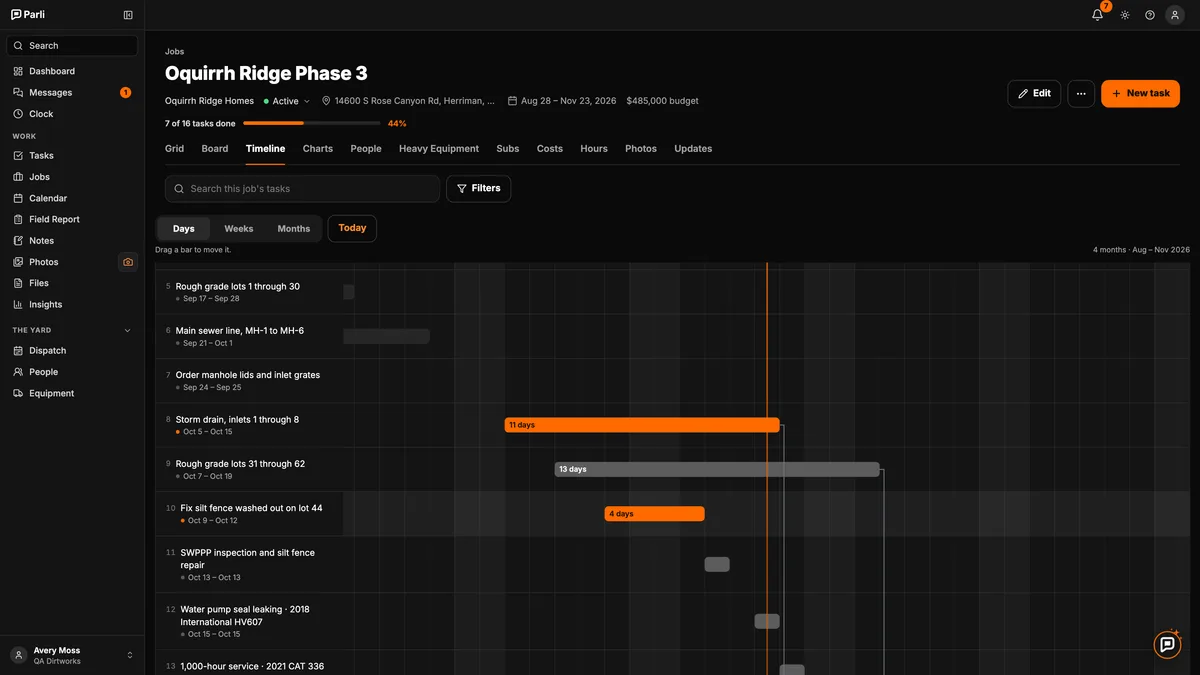Click the Edit button
The image size is (1200, 675).
(1034, 93)
